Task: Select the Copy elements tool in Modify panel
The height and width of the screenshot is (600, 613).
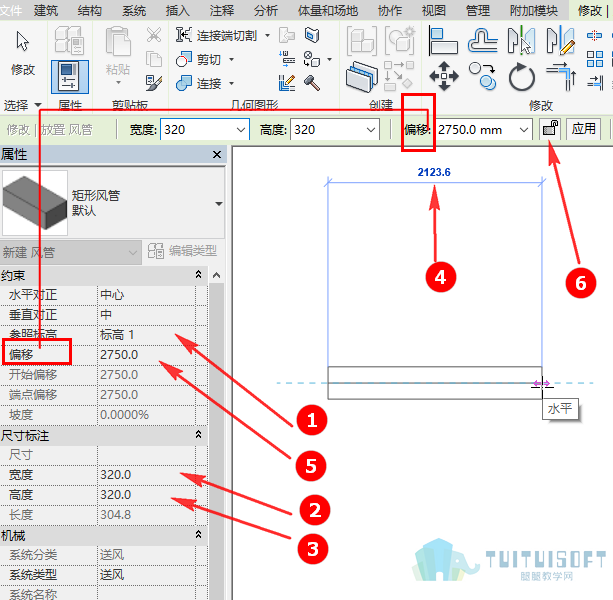Action: click(483, 76)
